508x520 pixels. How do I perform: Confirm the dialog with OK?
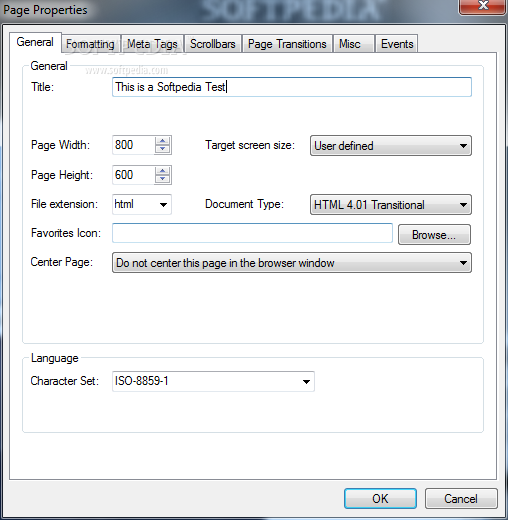point(380,499)
